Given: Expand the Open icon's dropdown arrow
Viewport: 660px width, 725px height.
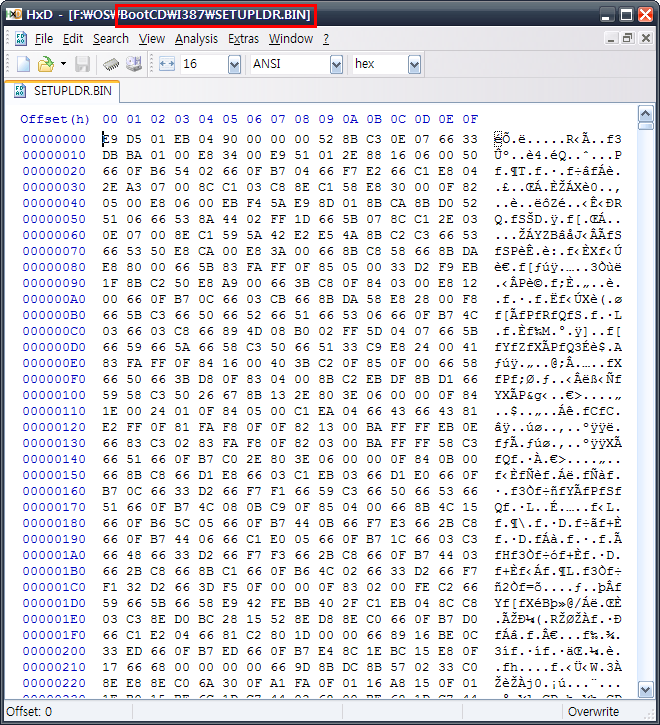Looking at the screenshot, I should [63, 64].
